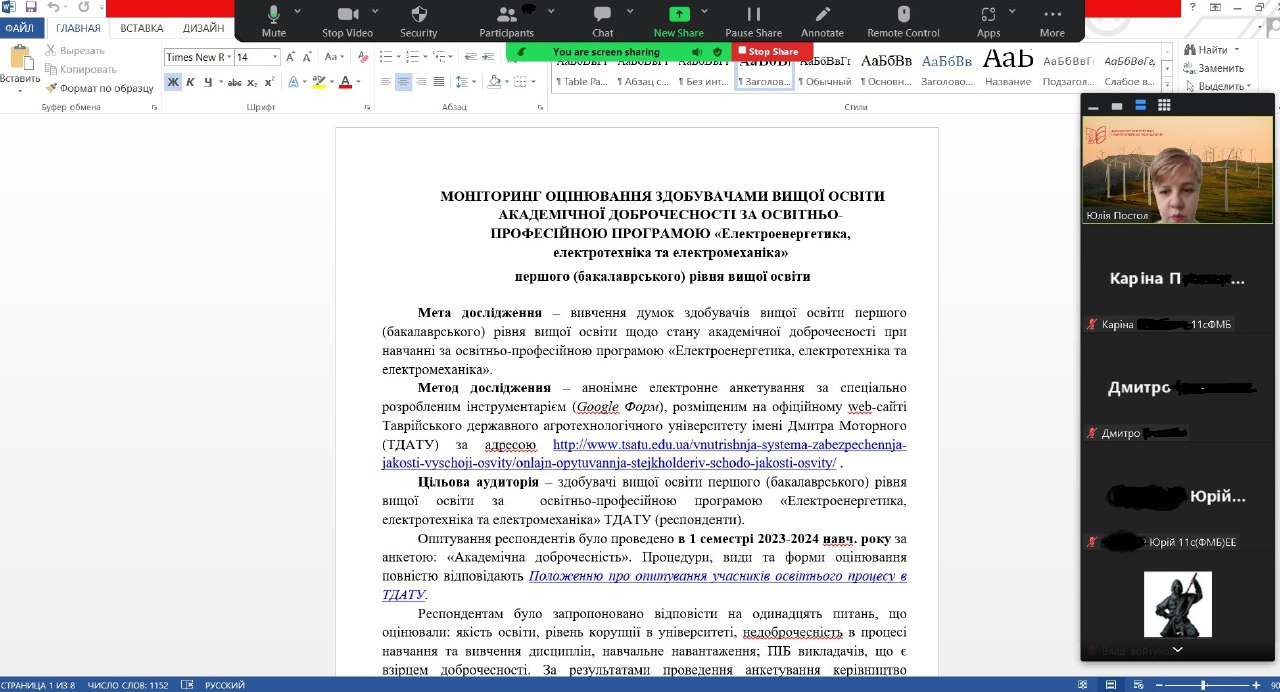
Task: Select the Название style
Action: pos(1007,68)
